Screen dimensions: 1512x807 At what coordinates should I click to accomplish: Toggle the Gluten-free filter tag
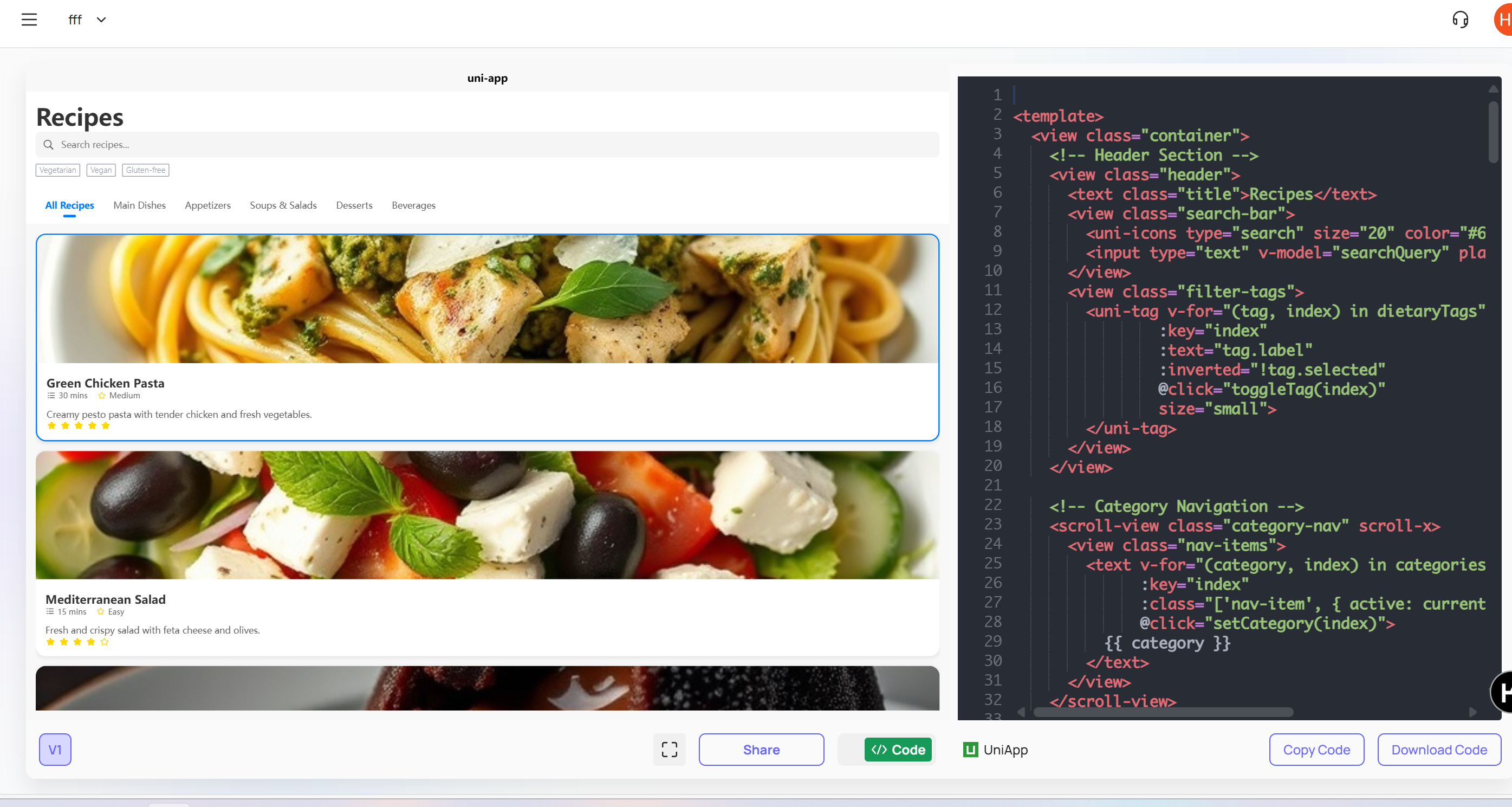point(146,170)
